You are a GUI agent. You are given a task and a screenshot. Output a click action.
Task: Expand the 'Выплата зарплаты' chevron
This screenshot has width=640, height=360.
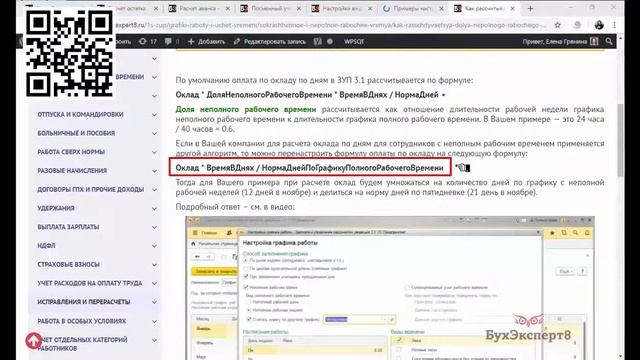[x=154, y=227]
